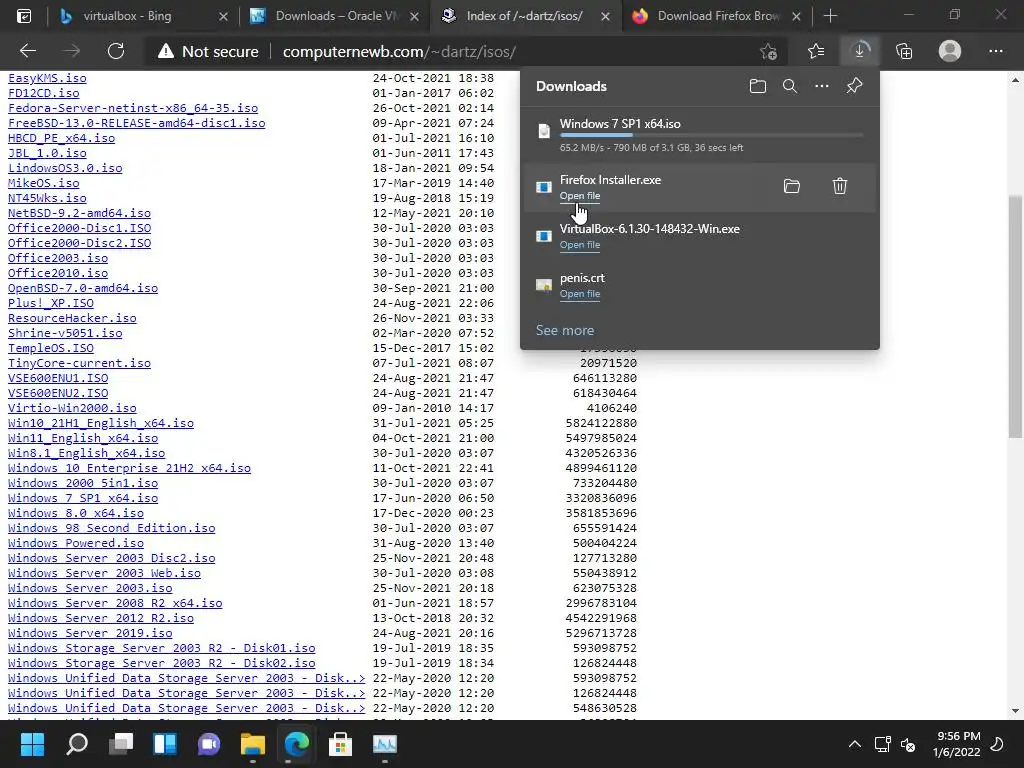Screen dimensions: 1024x768
Task: Download Windows_Server_2019.iso
Action: [90, 633]
